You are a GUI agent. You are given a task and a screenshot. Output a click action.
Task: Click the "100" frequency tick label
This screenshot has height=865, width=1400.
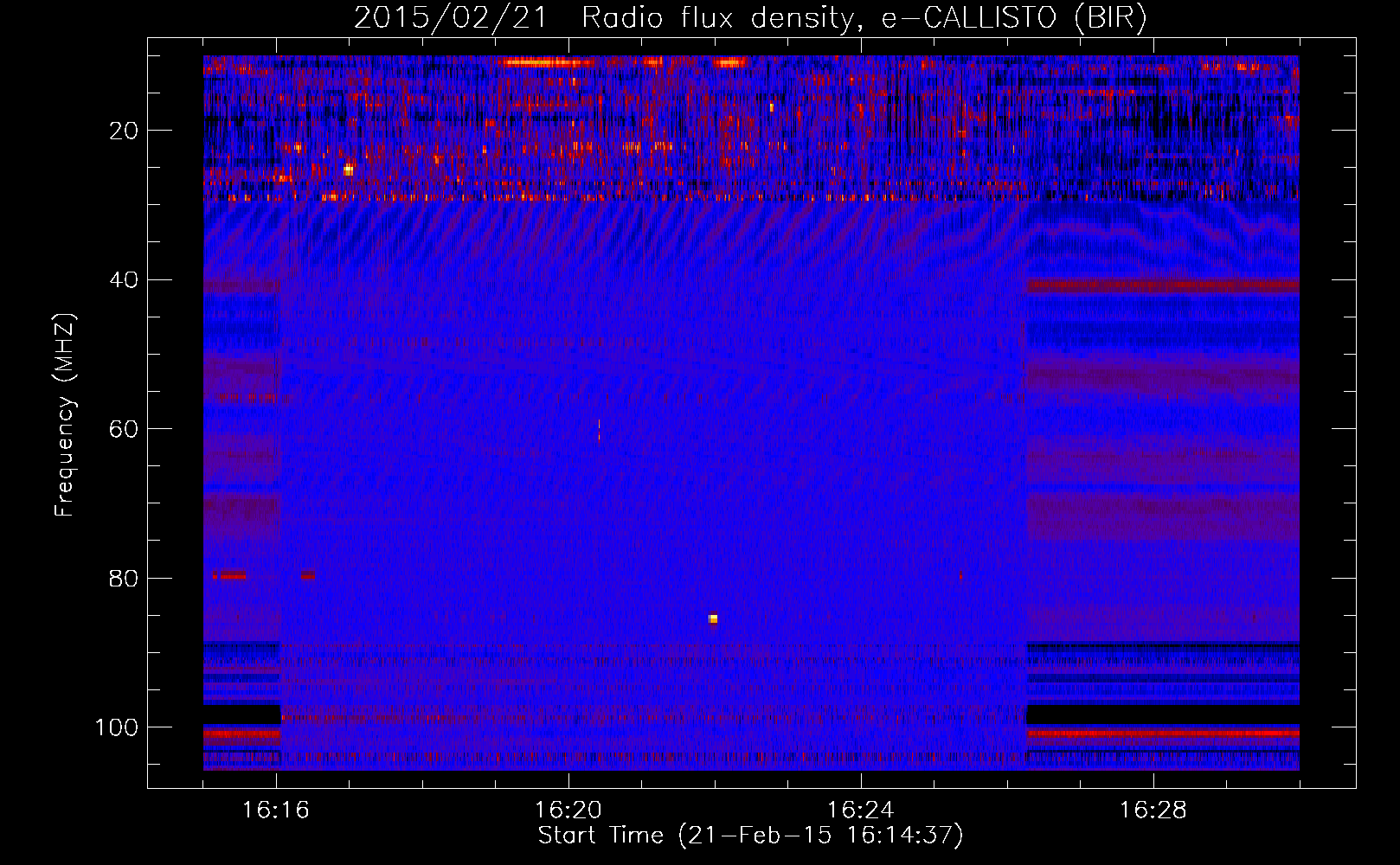pyautogui.click(x=117, y=727)
